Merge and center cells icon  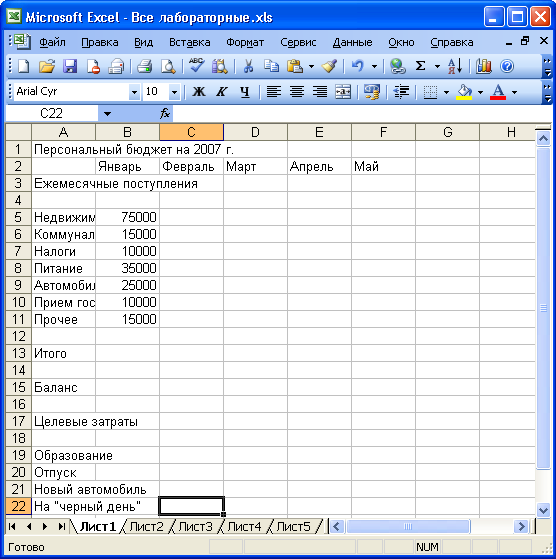click(x=343, y=92)
